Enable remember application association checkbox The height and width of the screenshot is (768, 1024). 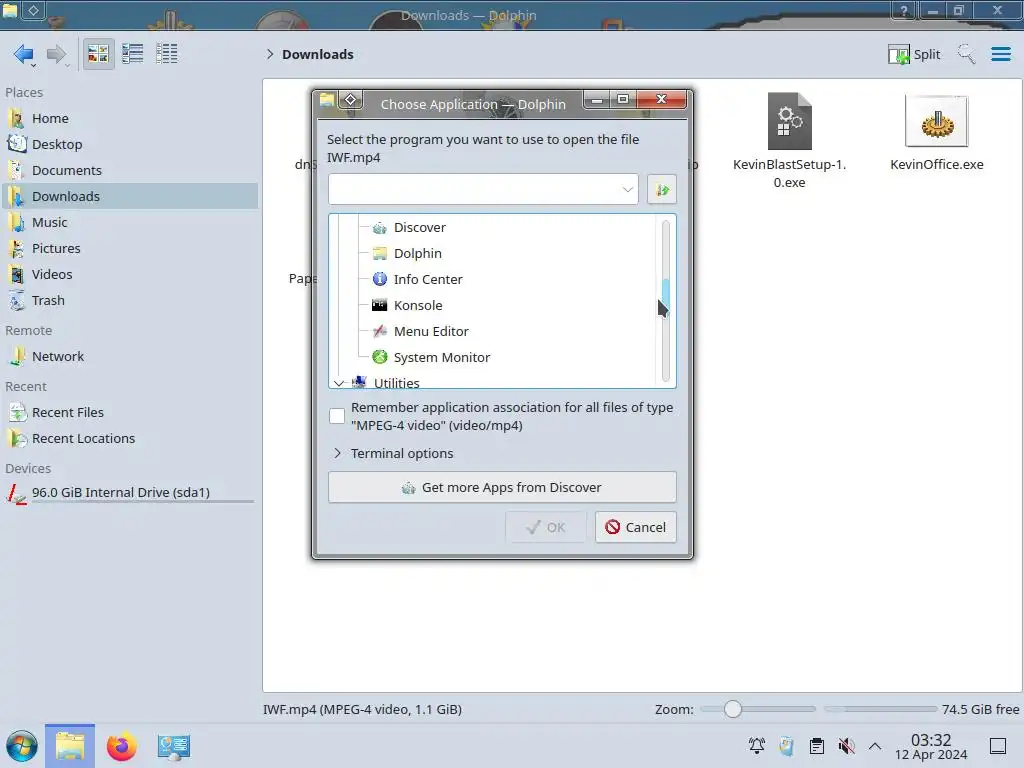[337, 416]
